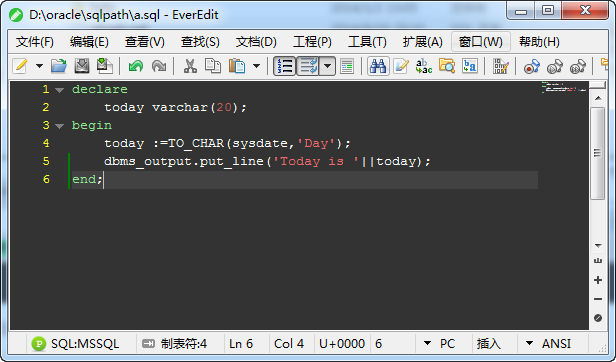Screen dimensions: 616x362
Task: Click the green P icon in status bar
Action: click(38, 344)
